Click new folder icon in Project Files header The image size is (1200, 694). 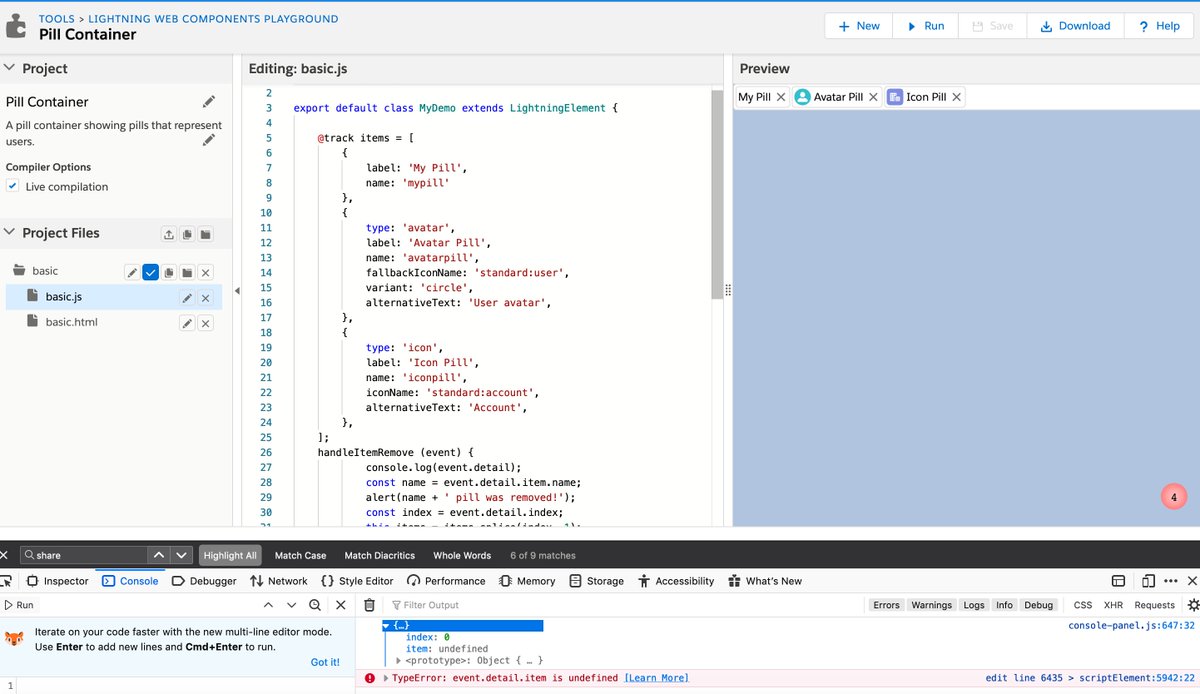pyautogui.click(x=205, y=234)
